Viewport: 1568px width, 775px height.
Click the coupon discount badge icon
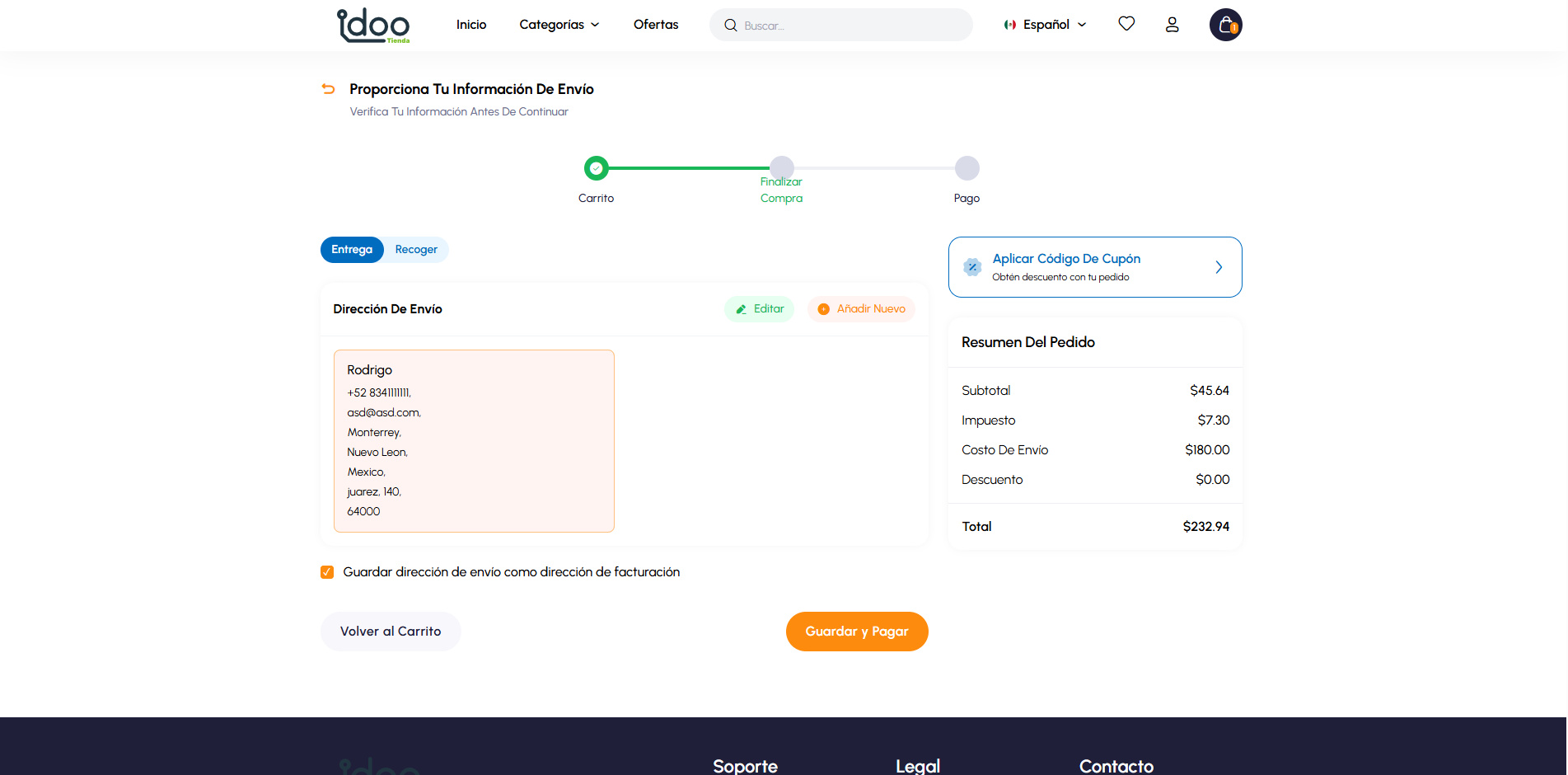pos(972,267)
